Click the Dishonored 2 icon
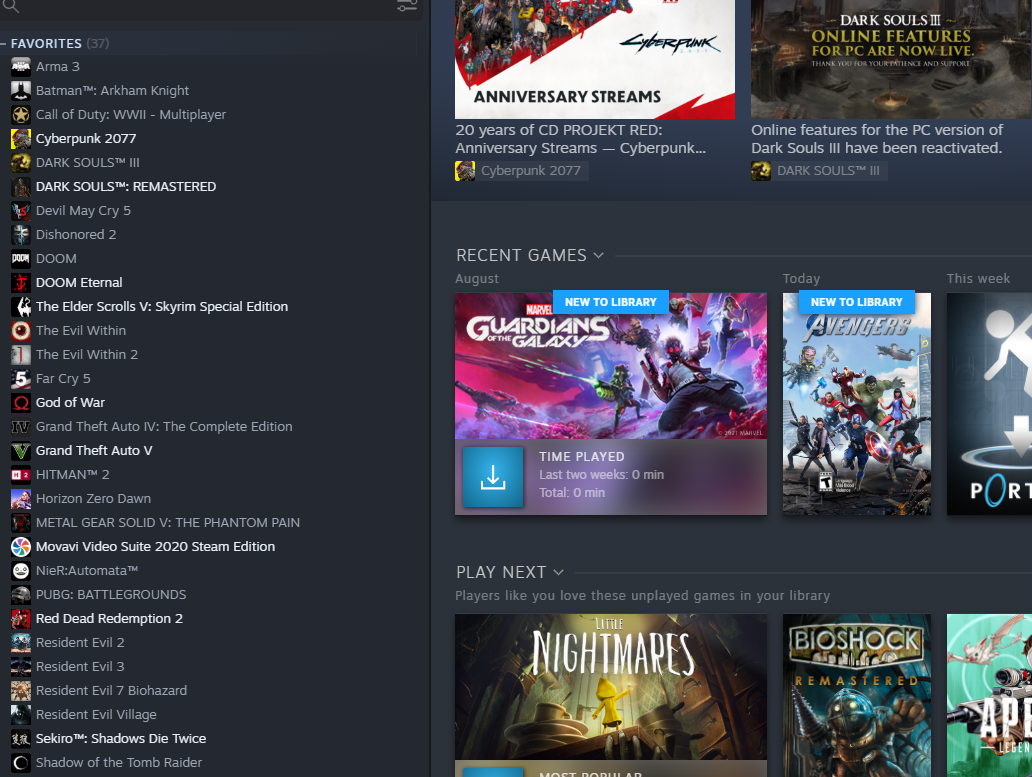The image size is (1032, 777). point(20,235)
